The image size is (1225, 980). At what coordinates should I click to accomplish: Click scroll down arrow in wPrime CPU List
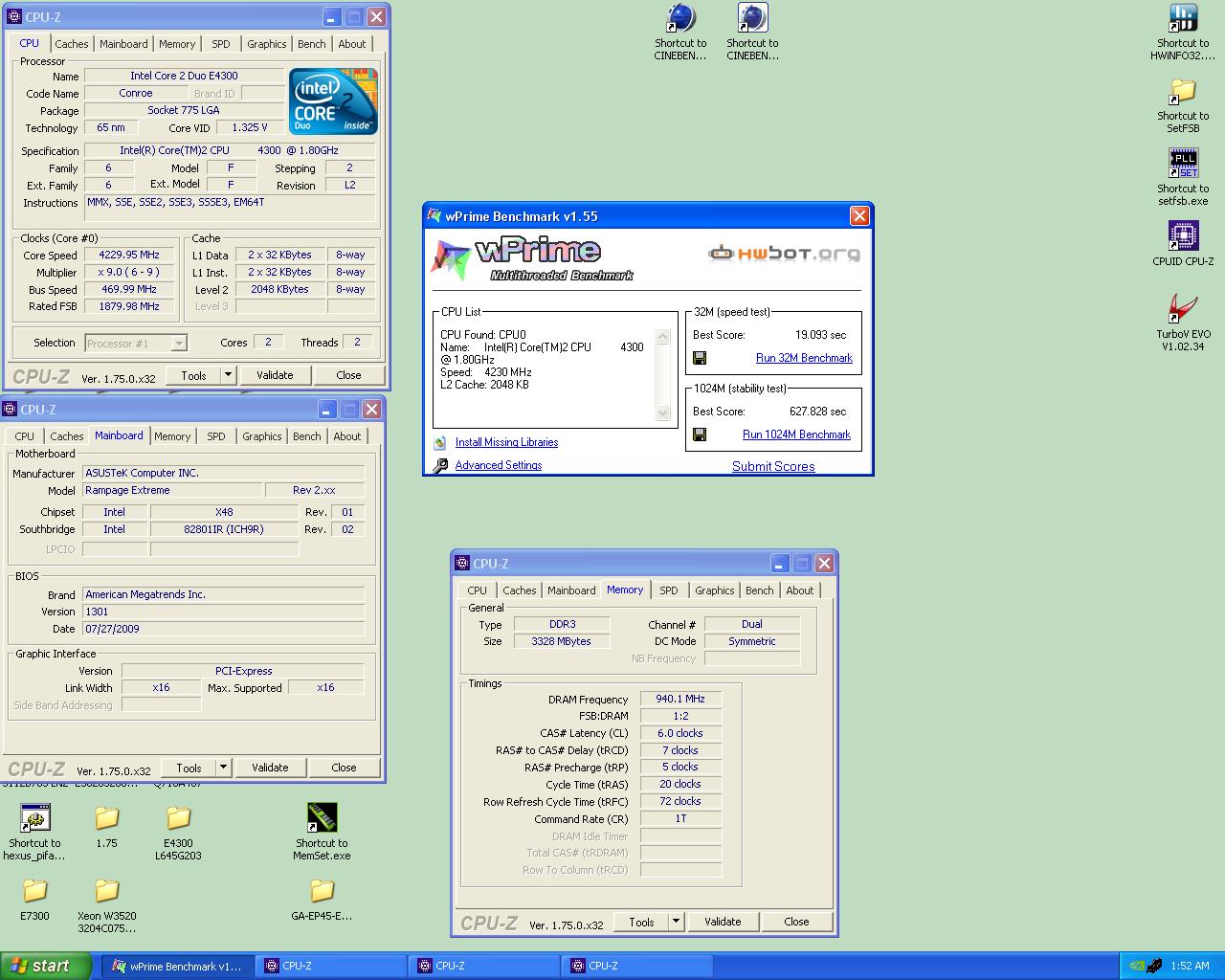662,412
